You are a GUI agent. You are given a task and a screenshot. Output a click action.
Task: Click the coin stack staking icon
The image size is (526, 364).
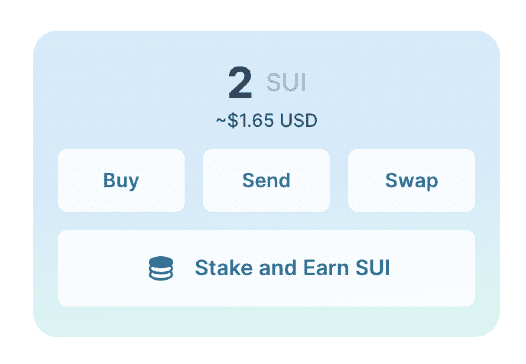(x=161, y=268)
